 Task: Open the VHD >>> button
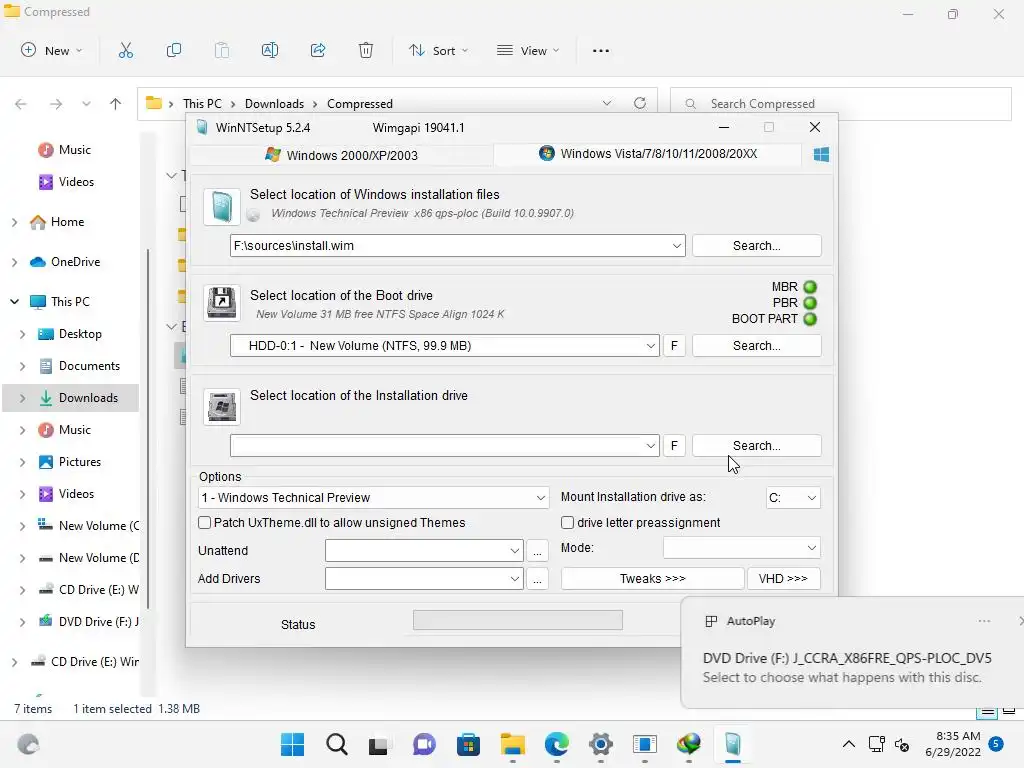783,579
